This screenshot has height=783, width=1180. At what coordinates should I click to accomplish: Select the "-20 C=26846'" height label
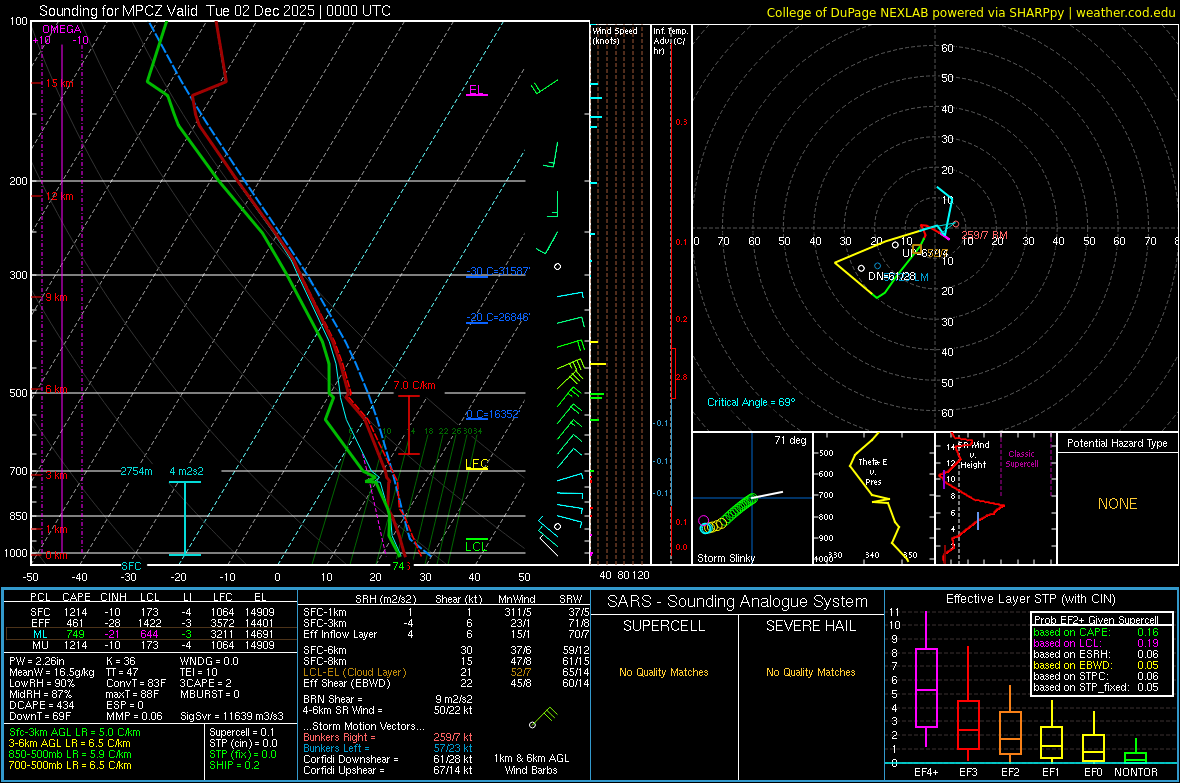[498, 317]
